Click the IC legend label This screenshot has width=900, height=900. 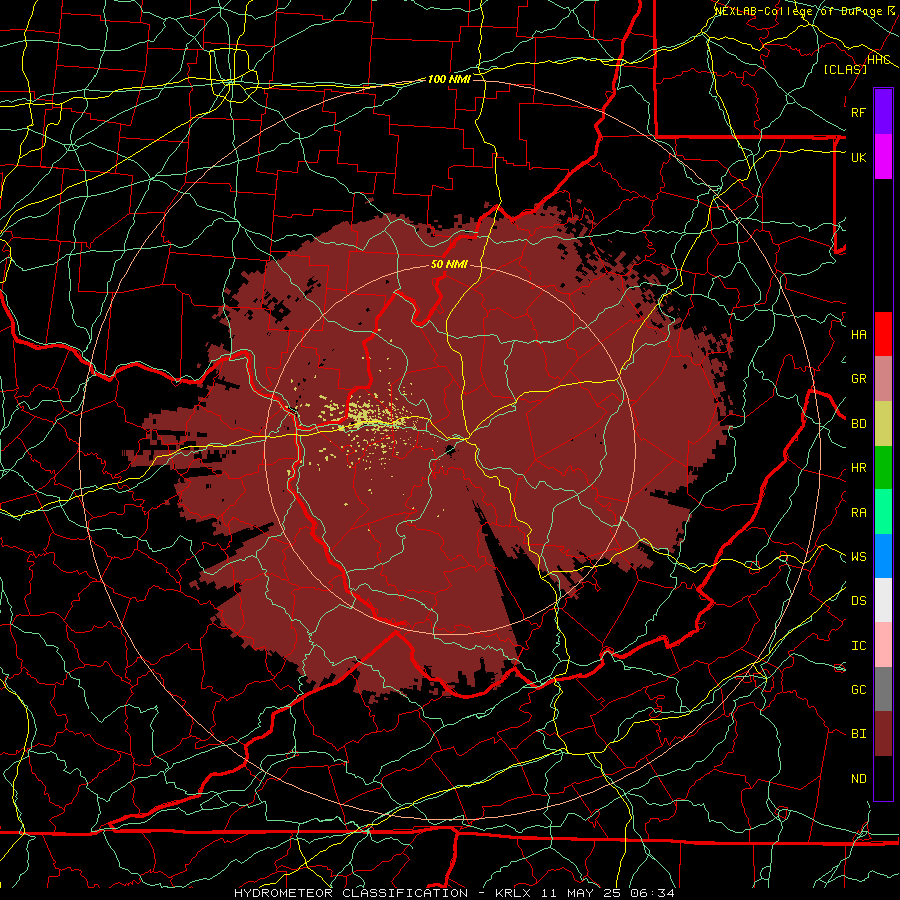point(859,646)
